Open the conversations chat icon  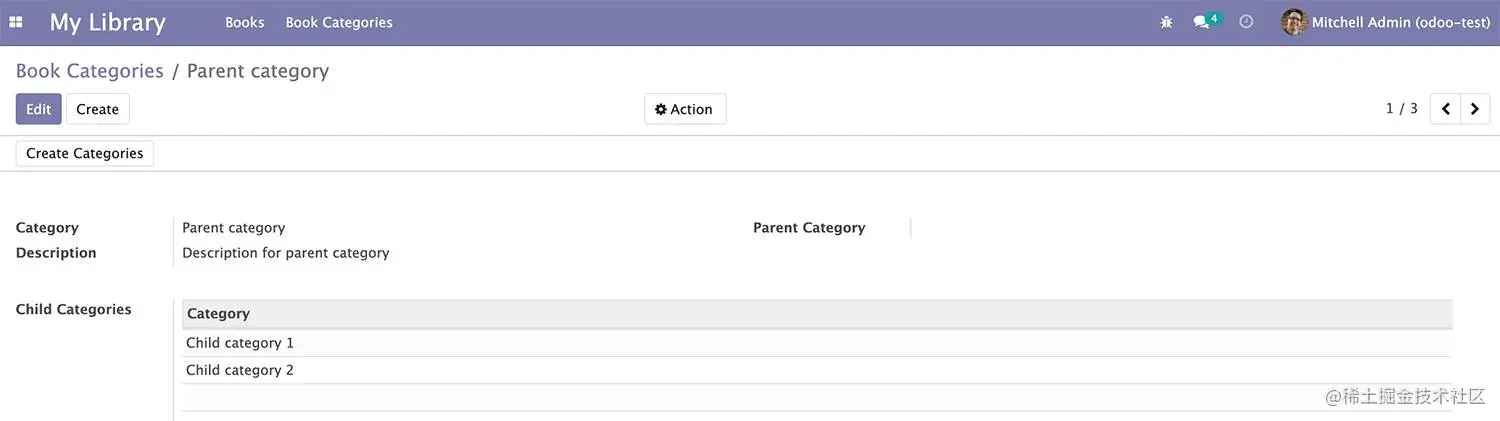click(x=1201, y=22)
